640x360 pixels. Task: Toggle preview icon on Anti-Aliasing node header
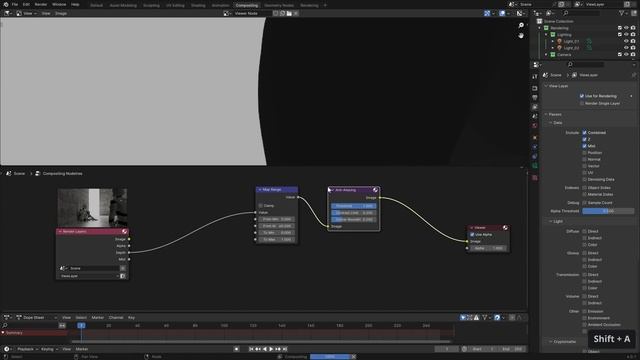pyautogui.click(x=375, y=190)
